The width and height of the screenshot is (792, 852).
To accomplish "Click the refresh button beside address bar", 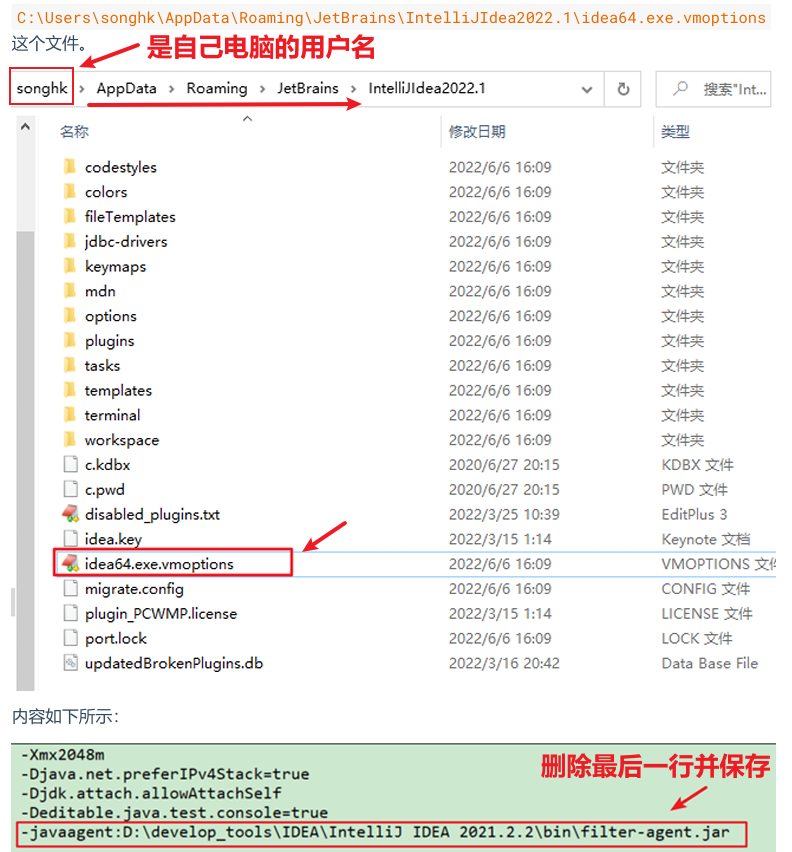I will coord(623,88).
